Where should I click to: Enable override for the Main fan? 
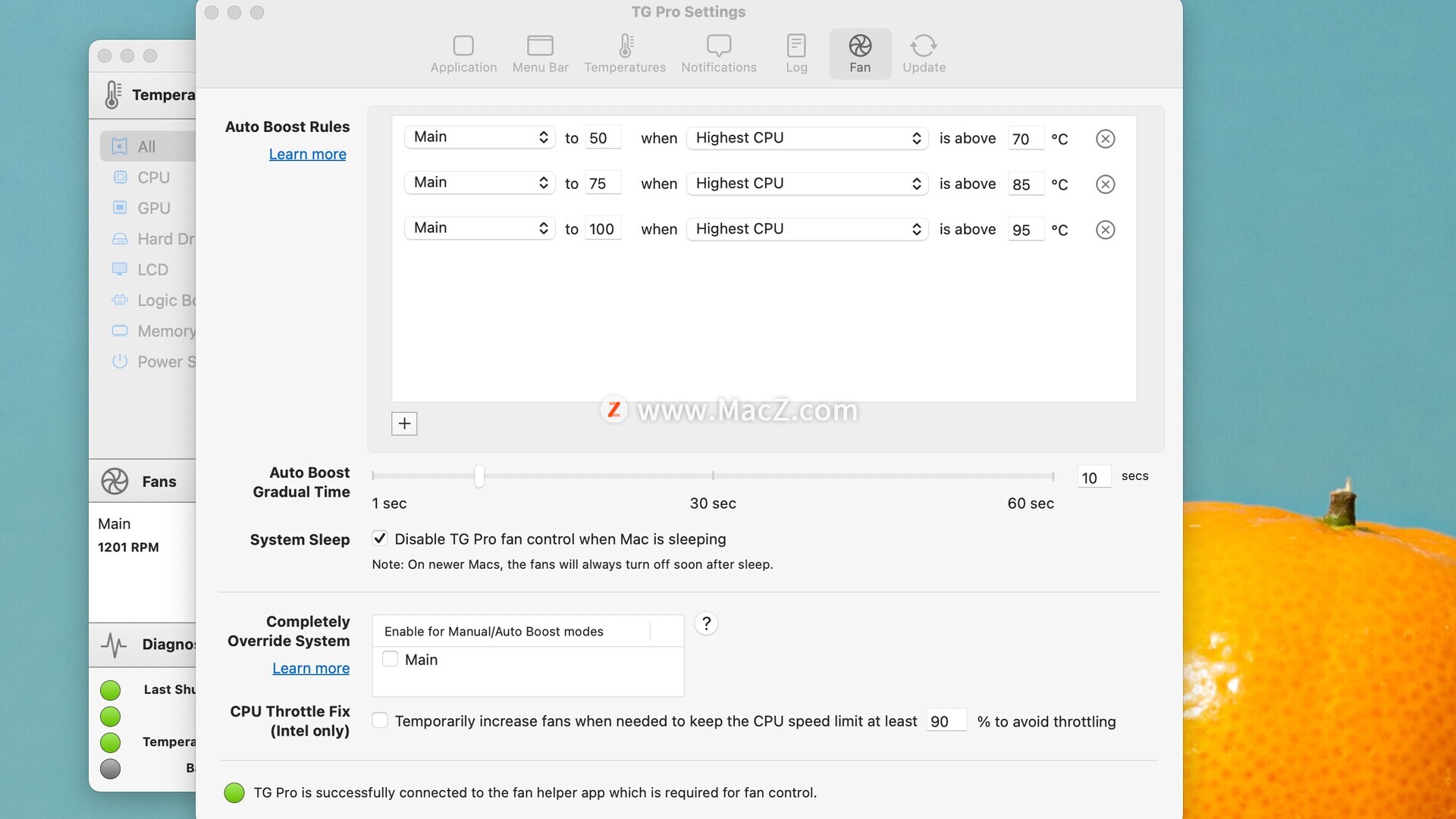pos(390,659)
